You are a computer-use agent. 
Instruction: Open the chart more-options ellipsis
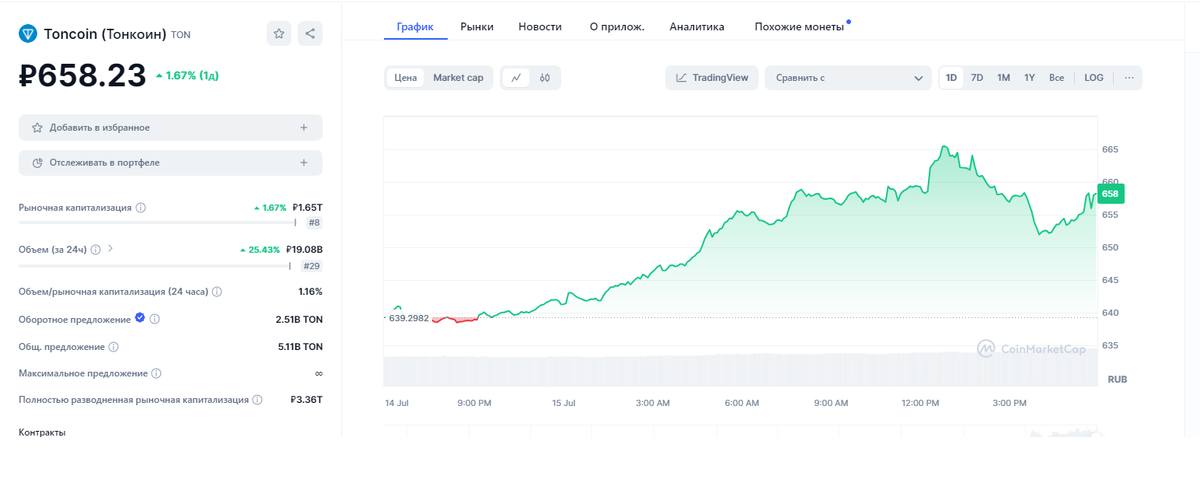tap(1129, 77)
